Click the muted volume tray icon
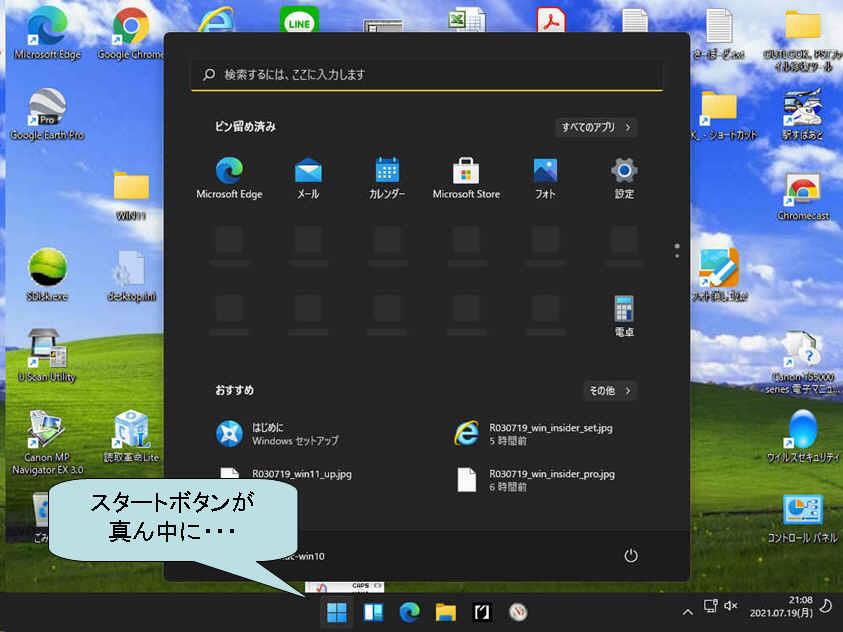The image size is (843, 632). click(731, 606)
